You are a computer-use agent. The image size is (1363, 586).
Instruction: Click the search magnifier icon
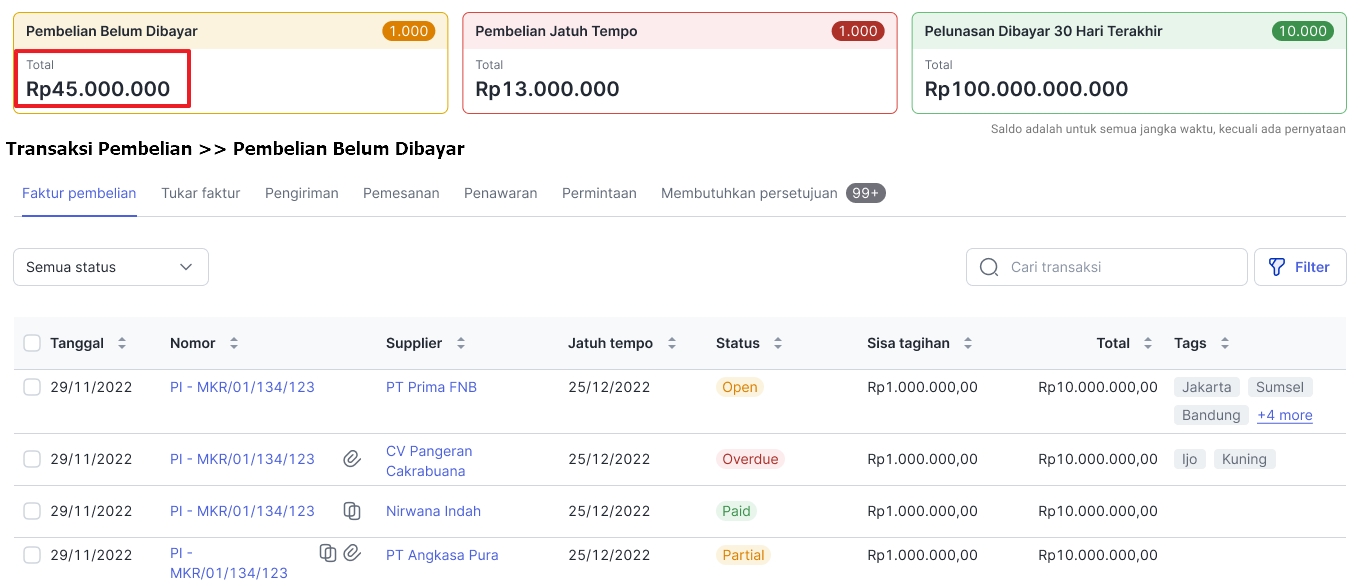tap(989, 267)
